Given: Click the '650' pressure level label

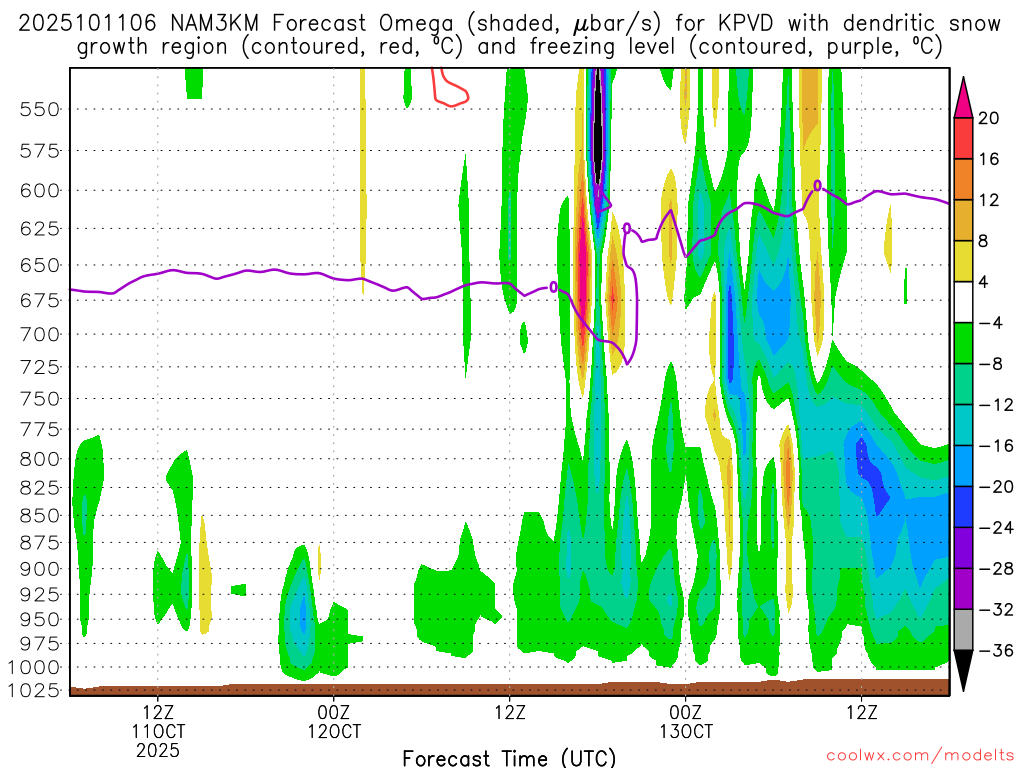Looking at the screenshot, I should (x=40, y=266).
